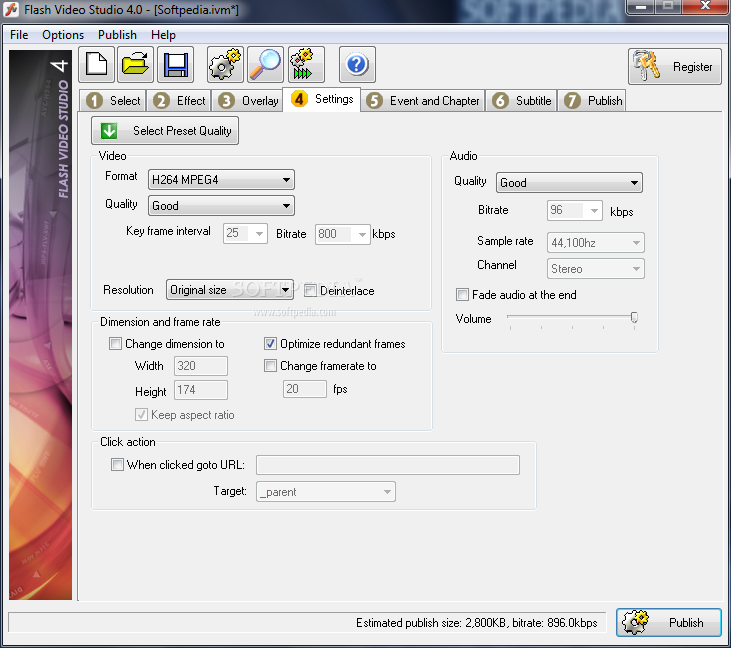This screenshot has width=731, height=648.
Task: Open the Sample rate 44,100hz dropdown
Action: pyautogui.click(x=595, y=243)
